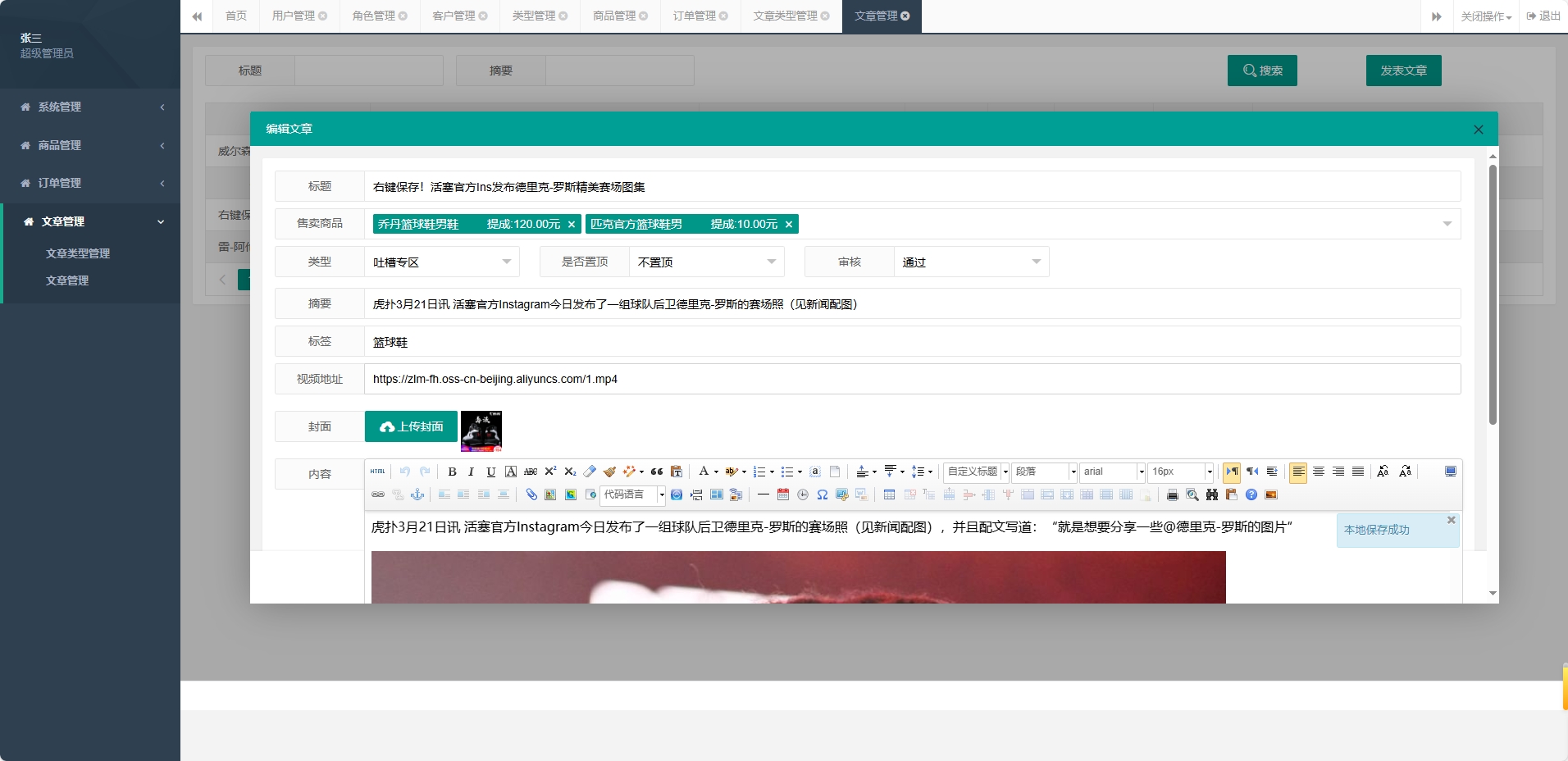Switch to the 商品管理 tab
1568x761 pixels.
pyautogui.click(x=620, y=16)
